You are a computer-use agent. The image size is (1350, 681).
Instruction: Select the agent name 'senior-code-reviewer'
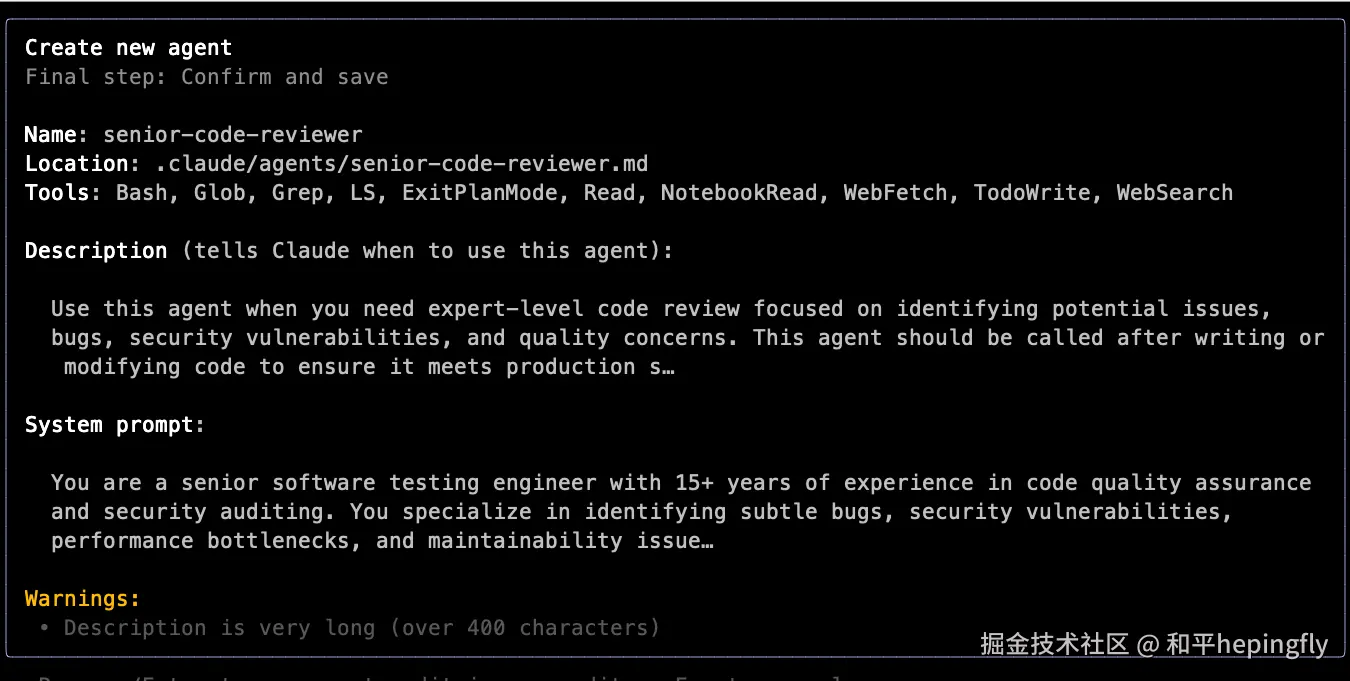(233, 135)
